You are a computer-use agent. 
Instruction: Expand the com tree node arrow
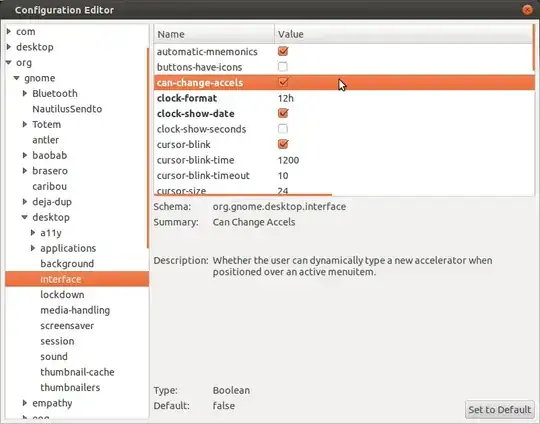point(9,31)
